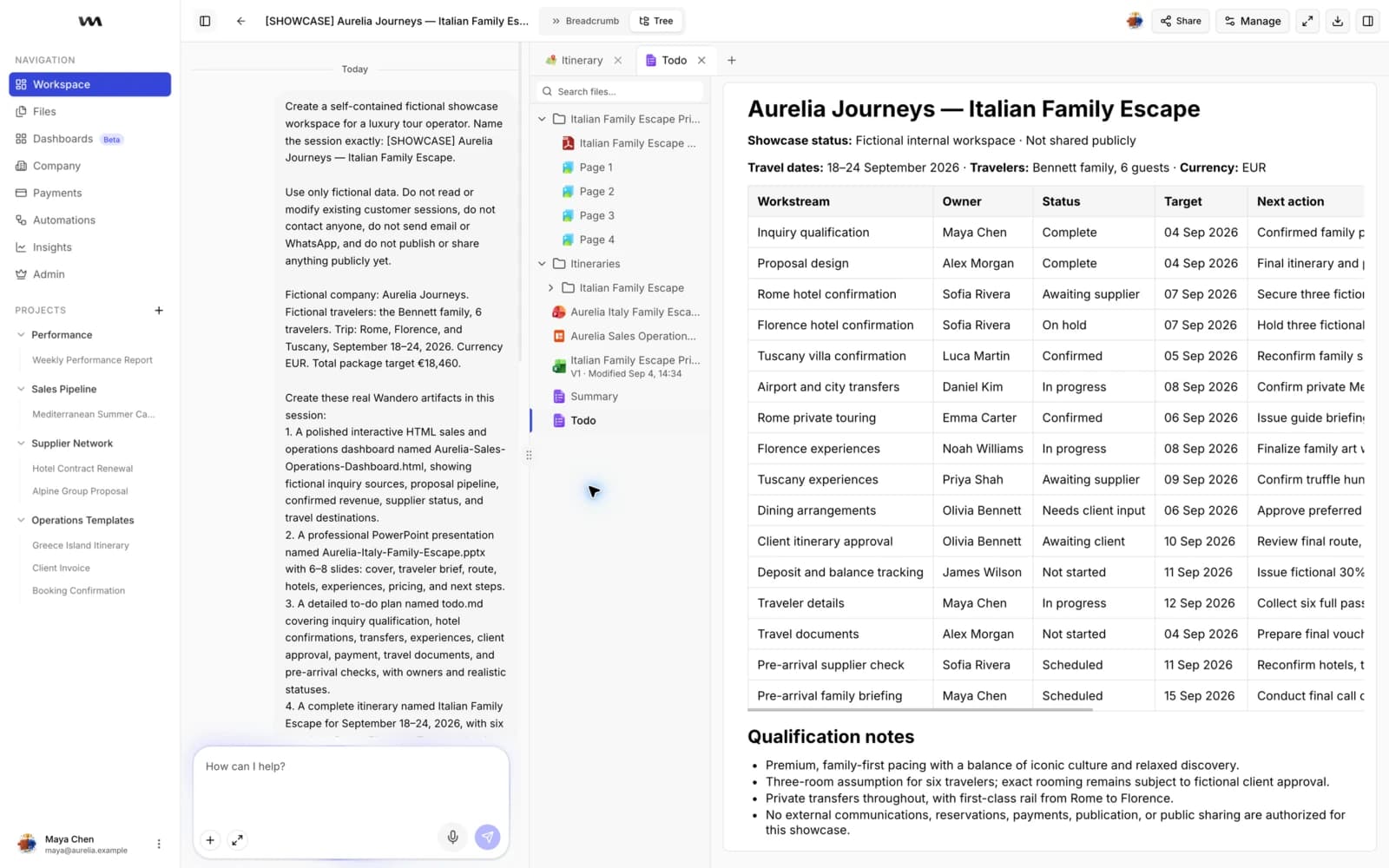Toggle the left sidebar panel icon
This screenshot has width=1389, height=868.
[x=205, y=21]
